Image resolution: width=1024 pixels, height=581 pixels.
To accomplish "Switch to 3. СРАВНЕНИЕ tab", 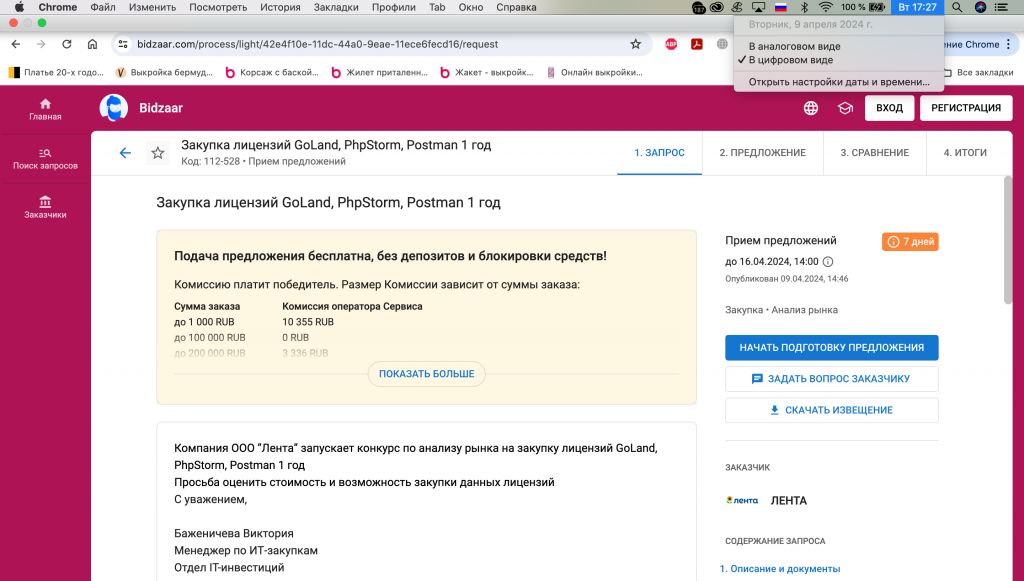I will pyautogui.click(x=874, y=153).
